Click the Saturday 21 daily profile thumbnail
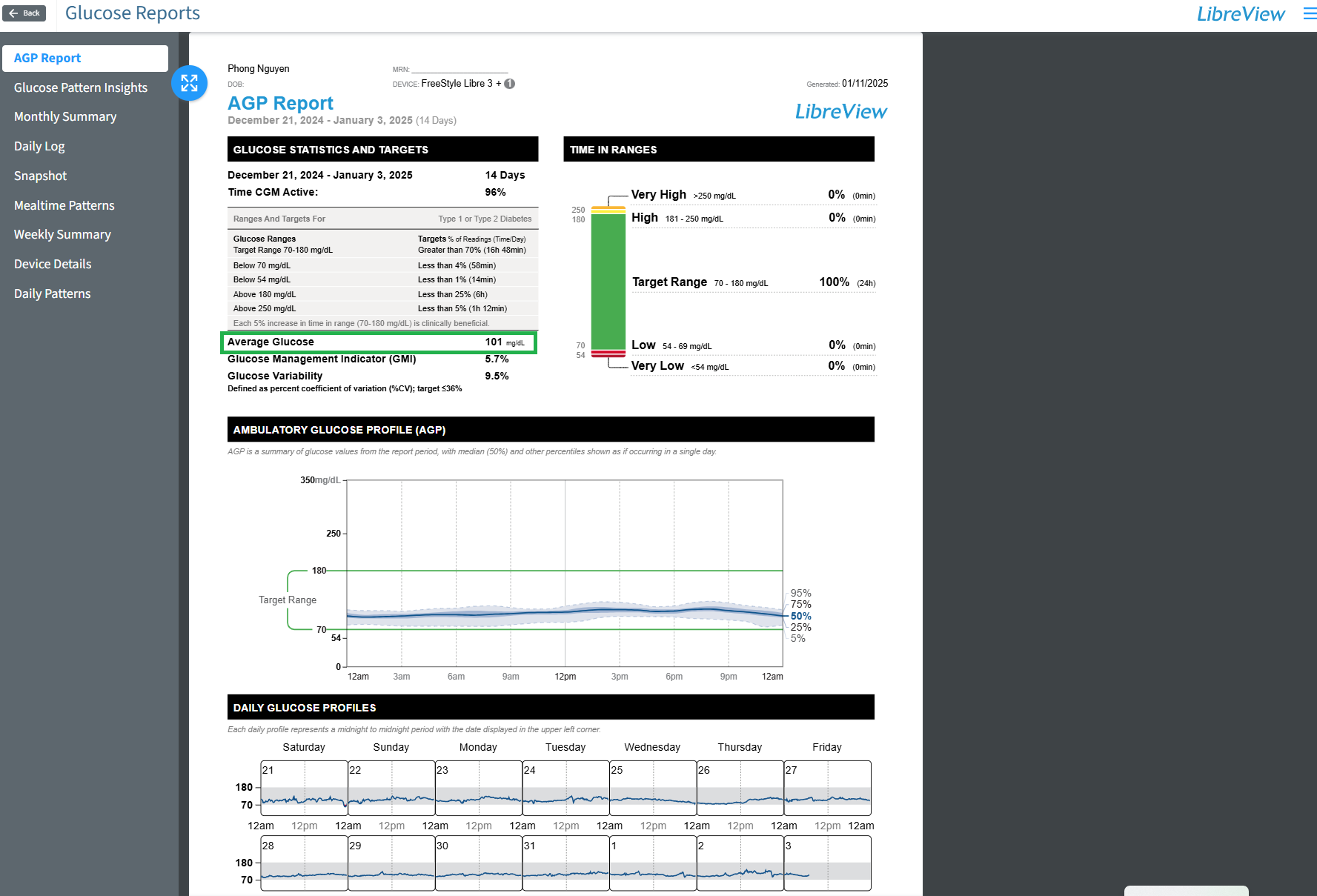Image resolution: width=1317 pixels, height=896 pixels. (304, 788)
